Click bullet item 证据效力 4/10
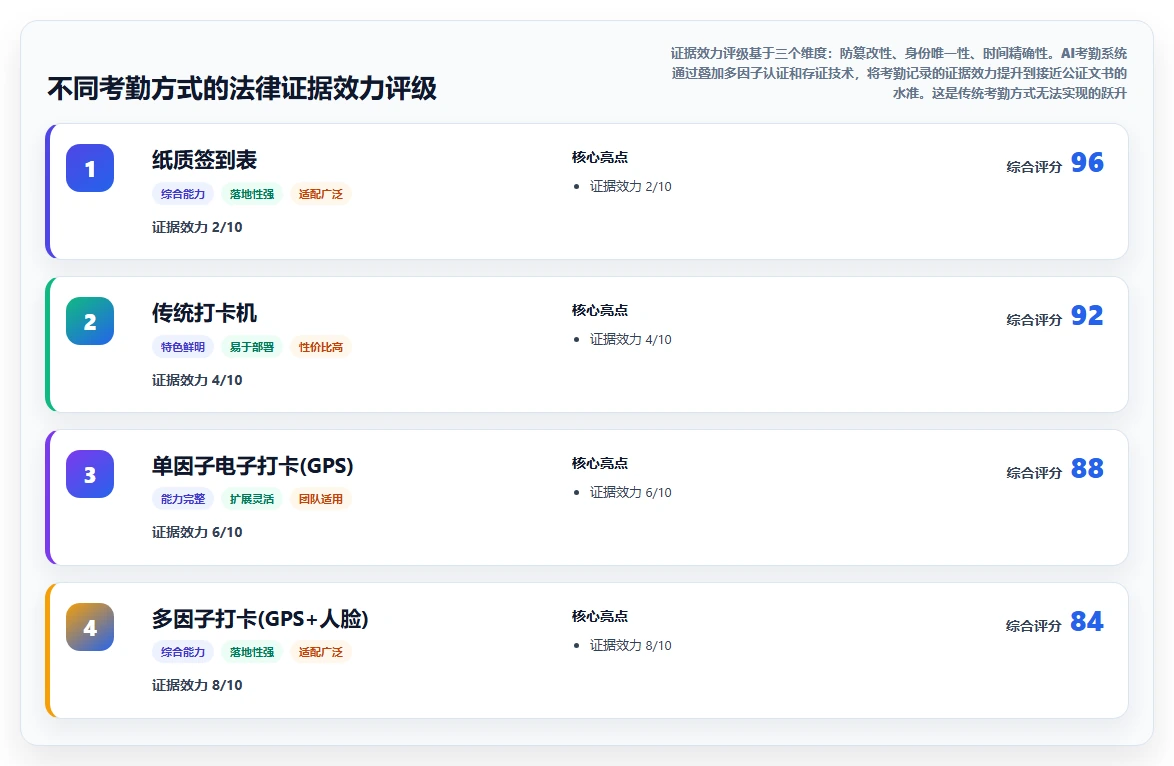Screen dimensions: 1174x766 [x=630, y=339]
